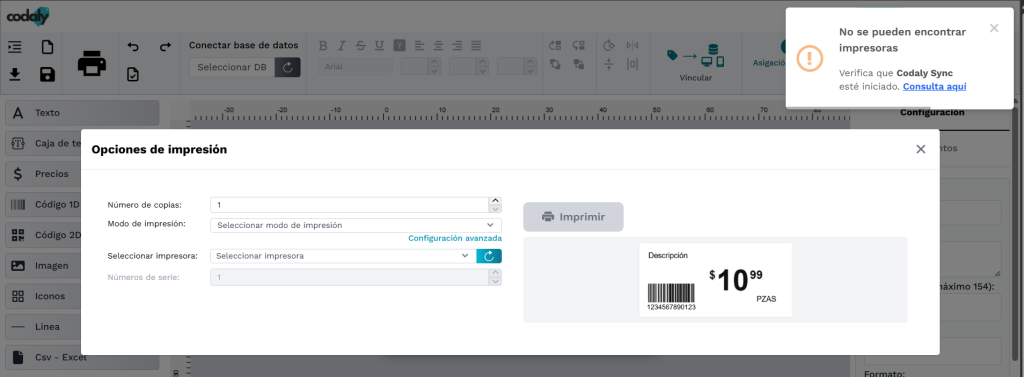Click the document checkmark icon
This screenshot has width=1024, height=377.
(133, 74)
